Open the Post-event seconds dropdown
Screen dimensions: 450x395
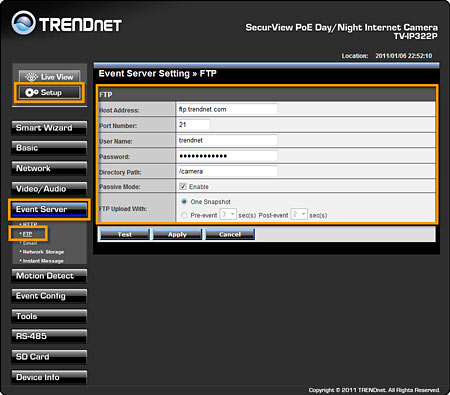pos(299,214)
